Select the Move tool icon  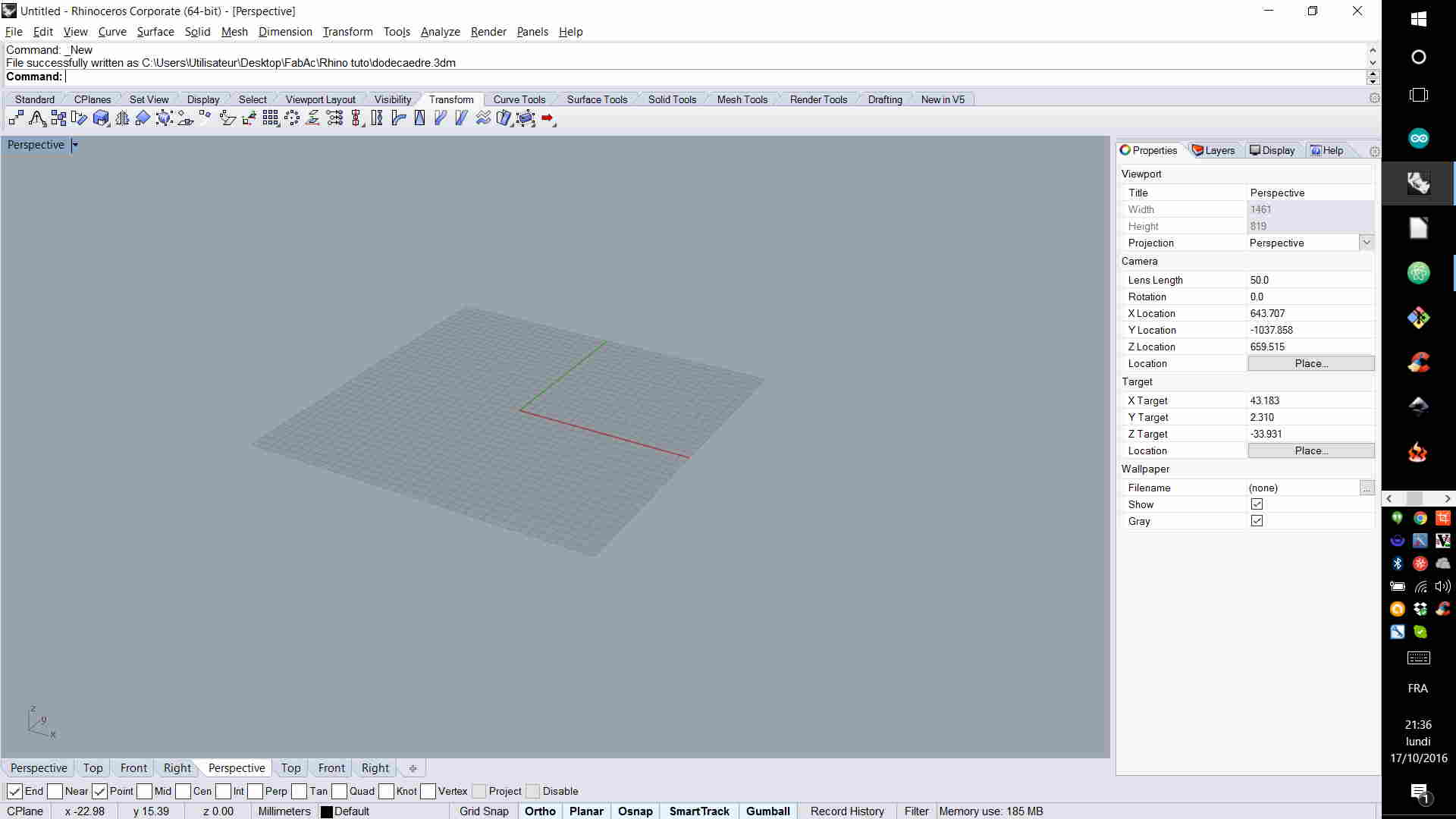pyautogui.click(x=16, y=118)
